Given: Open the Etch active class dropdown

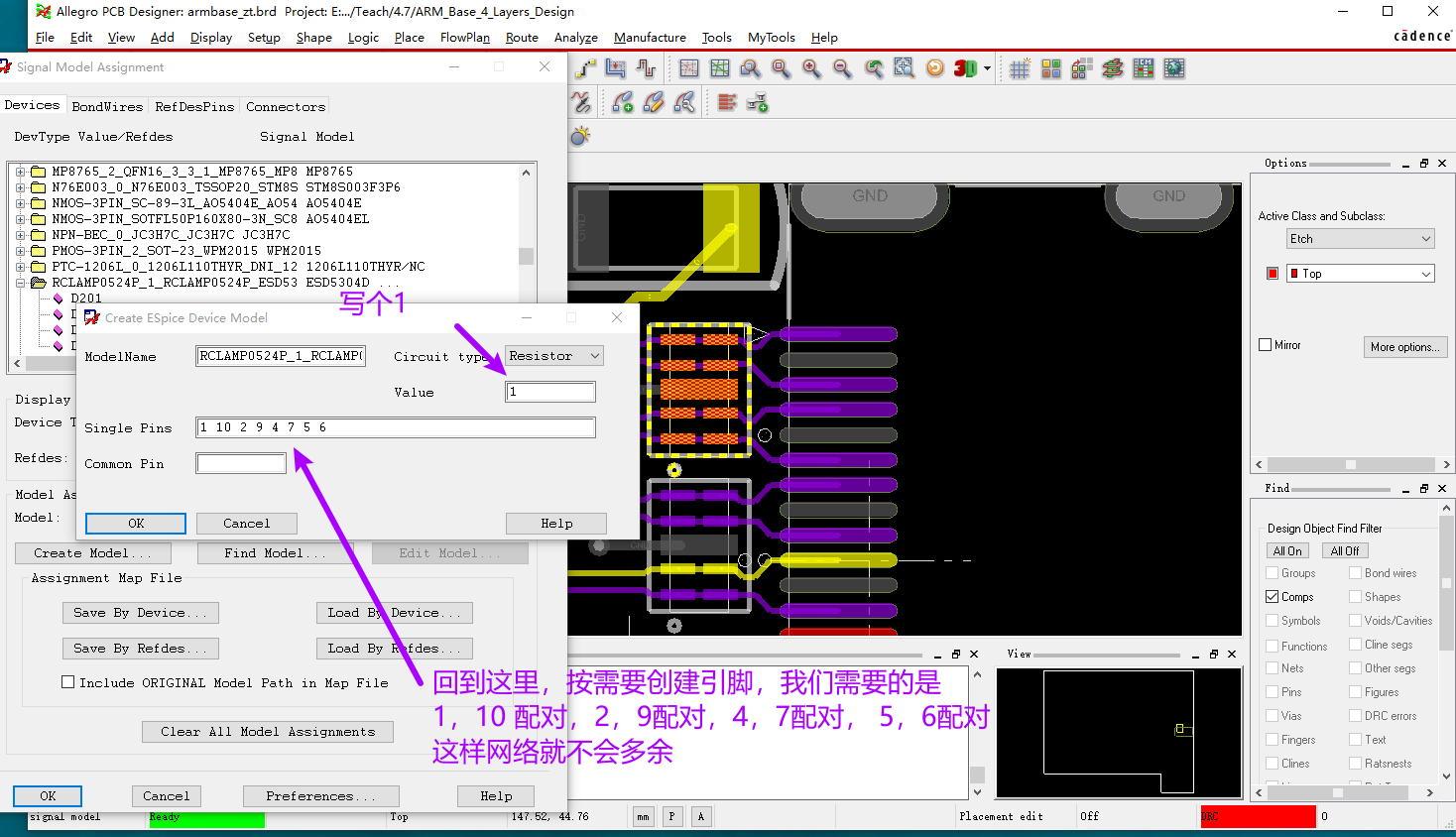Looking at the screenshot, I should click(x=1361, y=239).
